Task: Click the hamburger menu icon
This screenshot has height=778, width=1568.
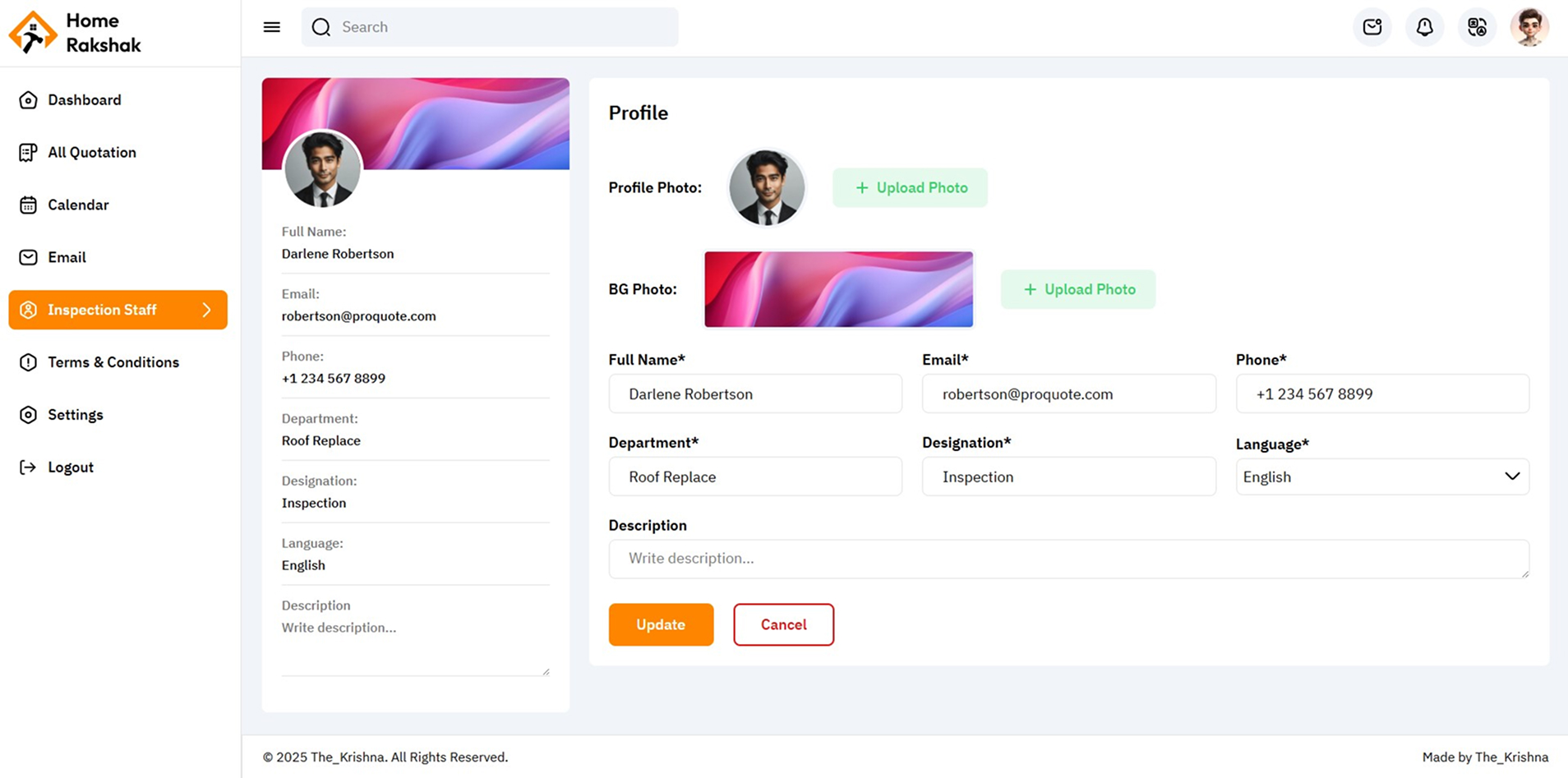Action: pos(272,27)
